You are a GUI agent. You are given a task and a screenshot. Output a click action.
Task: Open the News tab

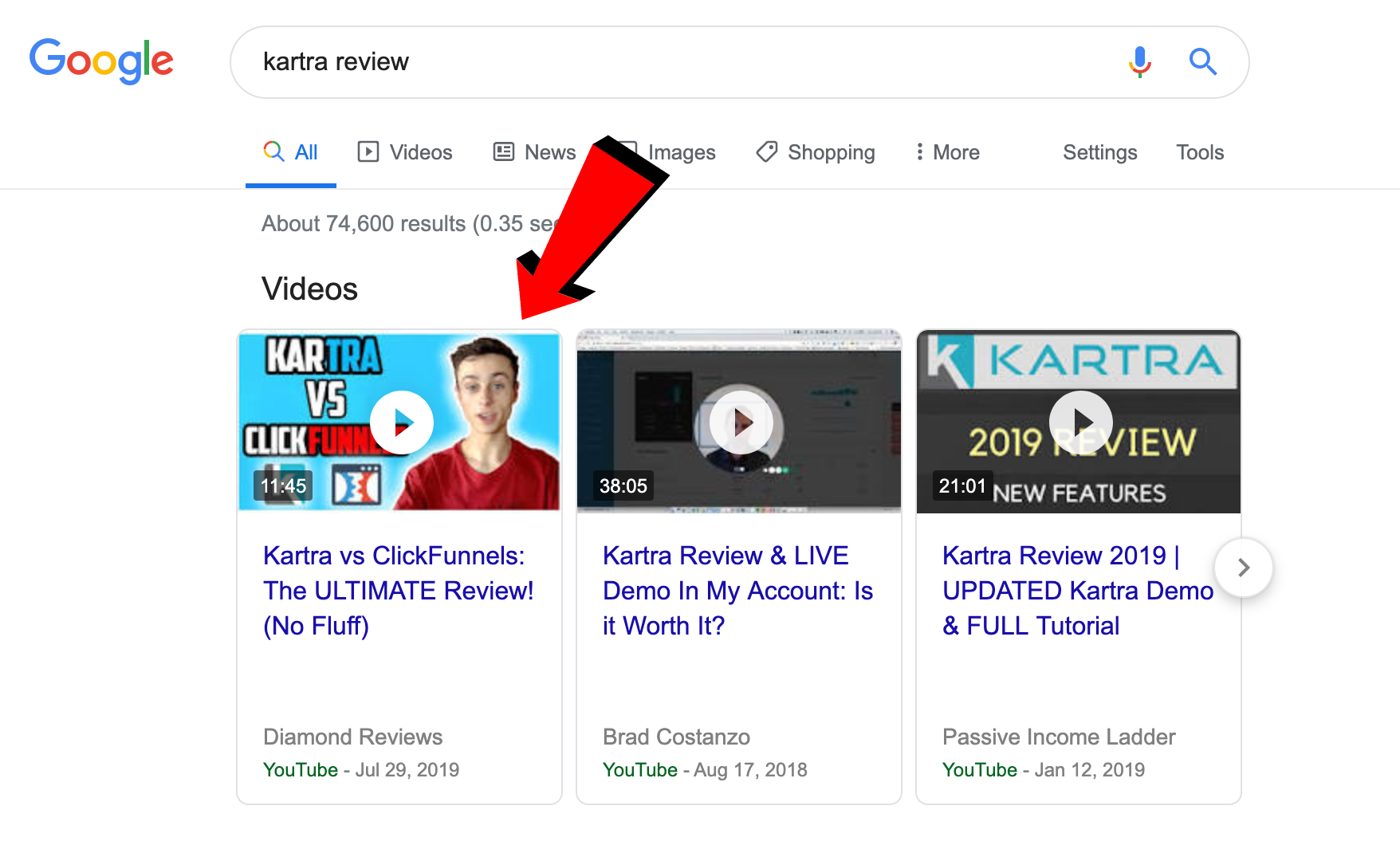tap(534, 152)
